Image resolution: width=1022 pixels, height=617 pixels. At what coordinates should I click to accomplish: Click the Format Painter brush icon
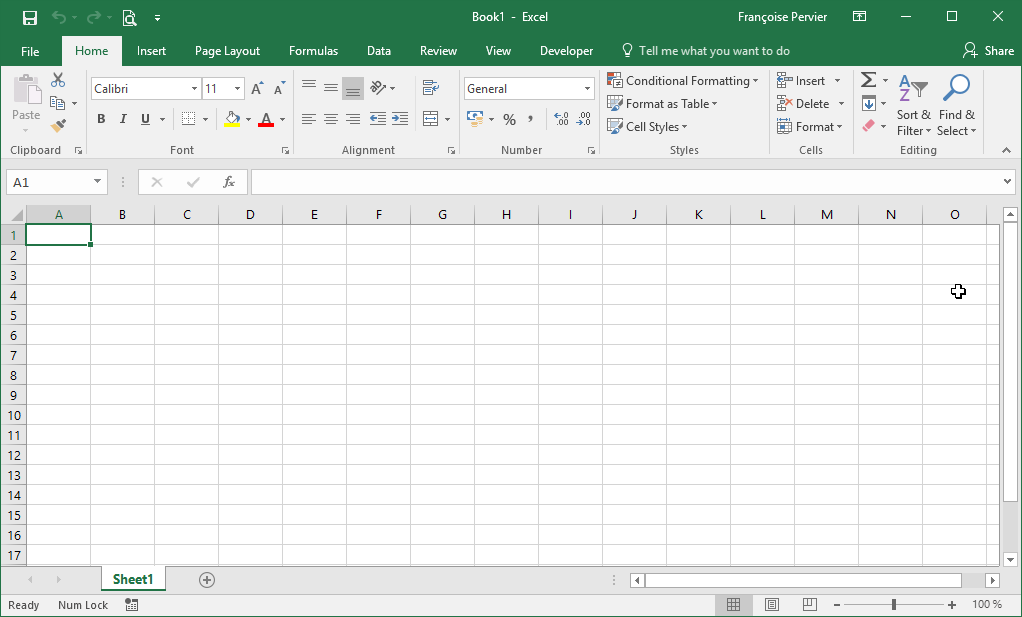point(58,126)
